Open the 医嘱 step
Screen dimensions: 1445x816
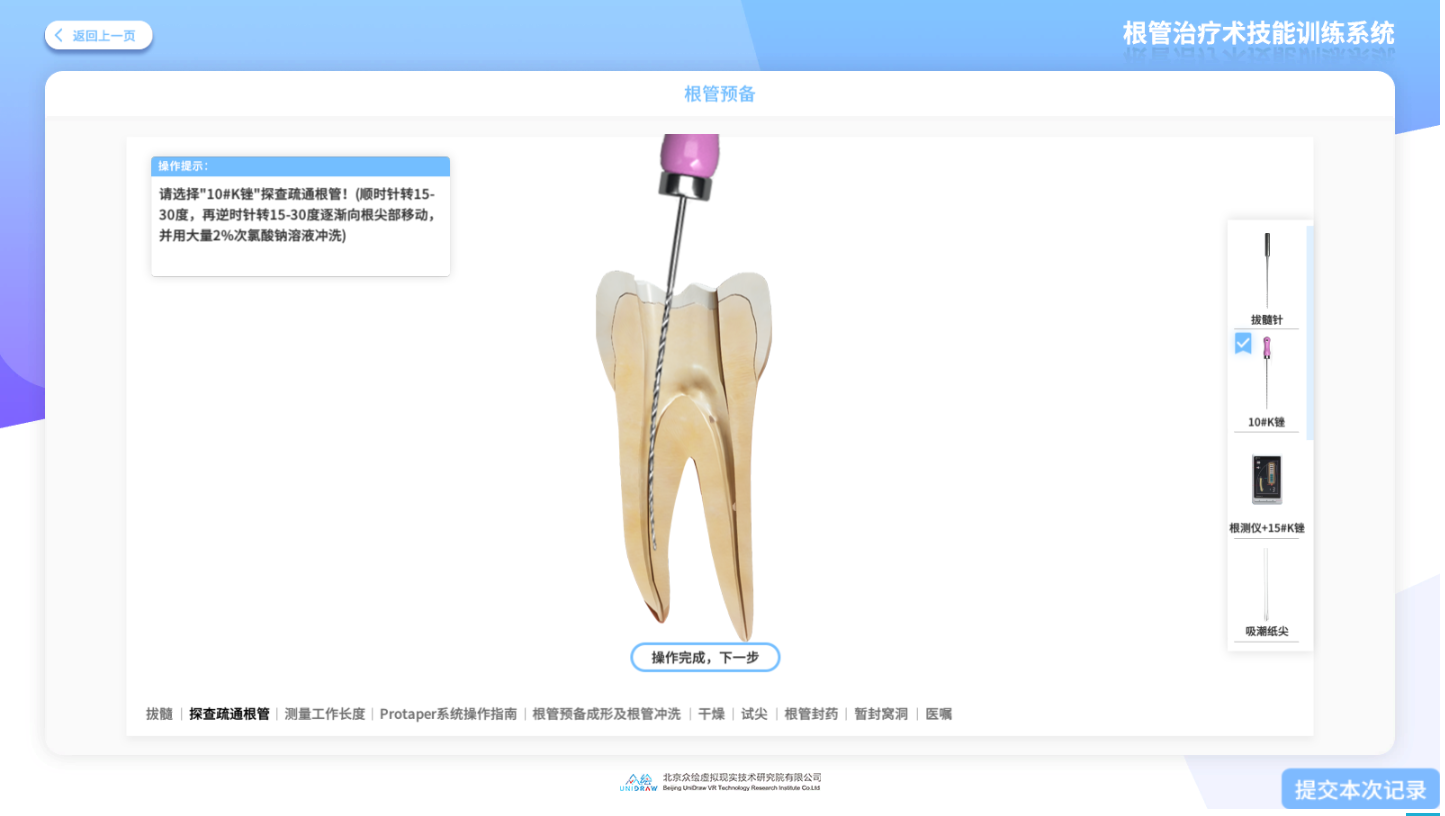point(937,713)
